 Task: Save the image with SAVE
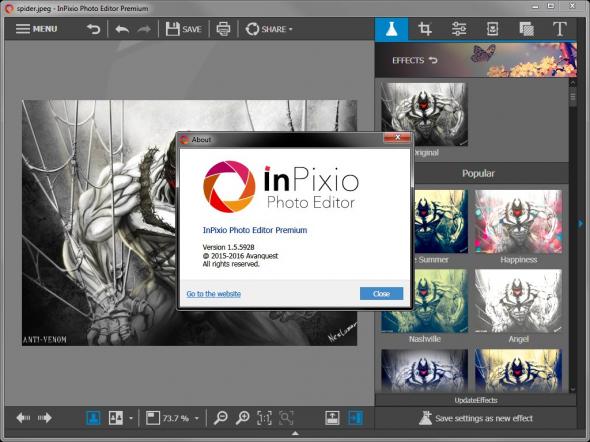point(184,29)
